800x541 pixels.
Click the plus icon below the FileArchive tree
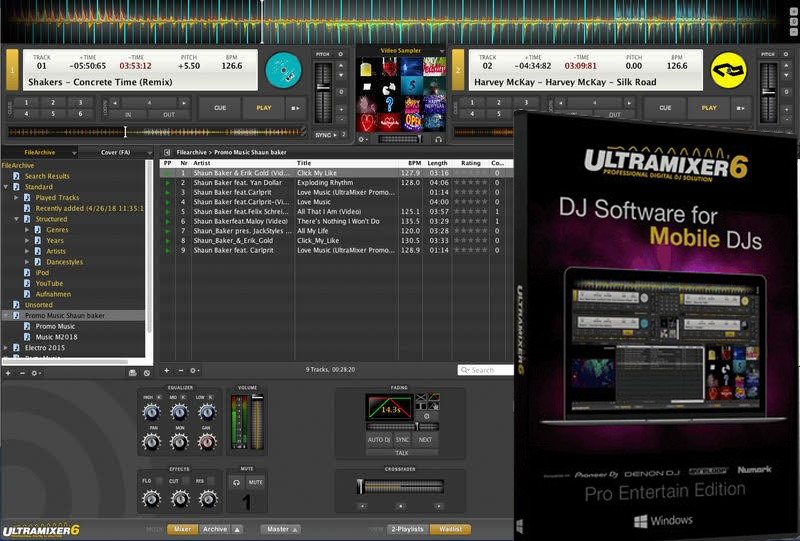click(x=8, y=373)
